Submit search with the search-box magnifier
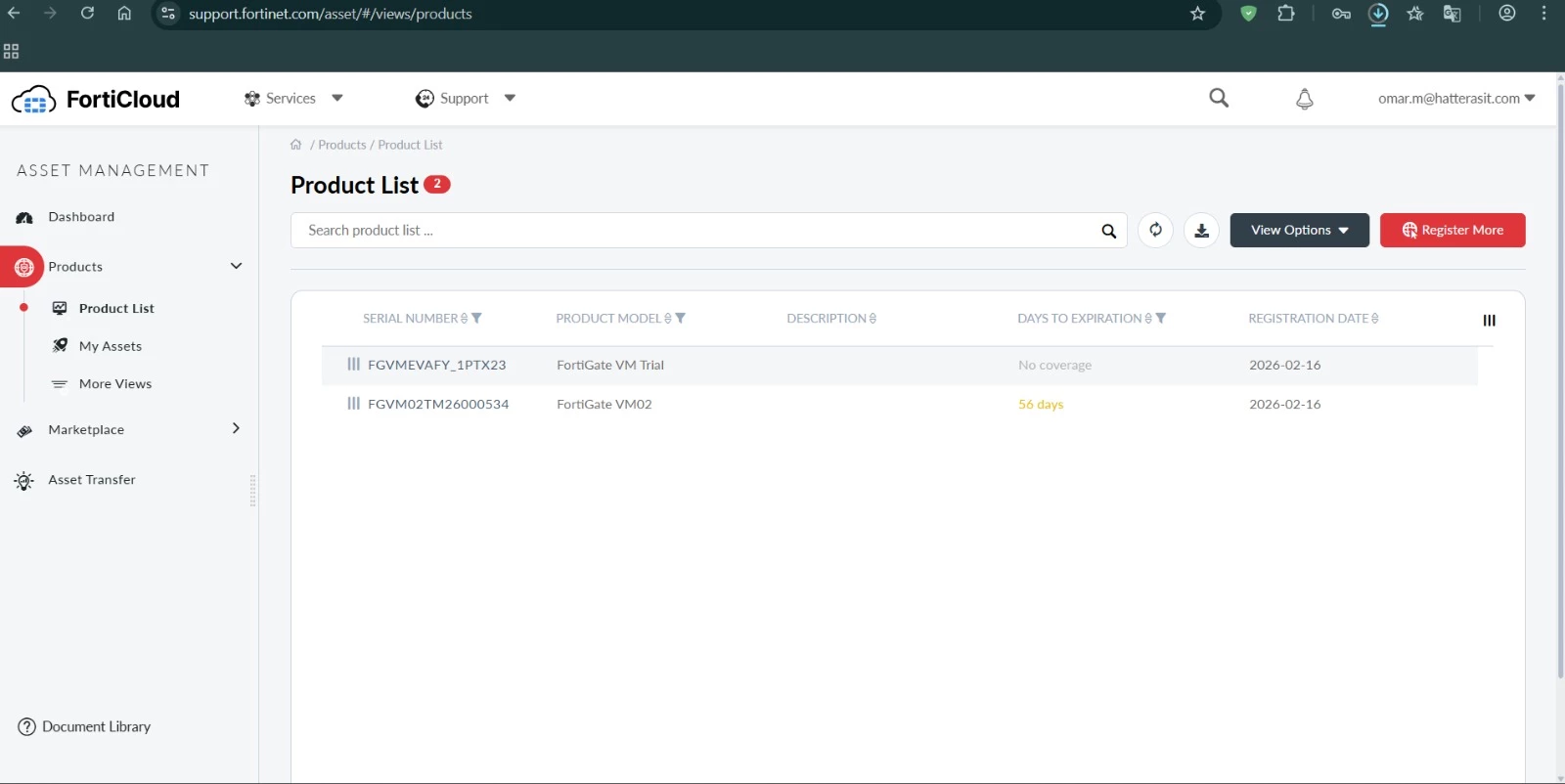 click(x=1108, y=231)
